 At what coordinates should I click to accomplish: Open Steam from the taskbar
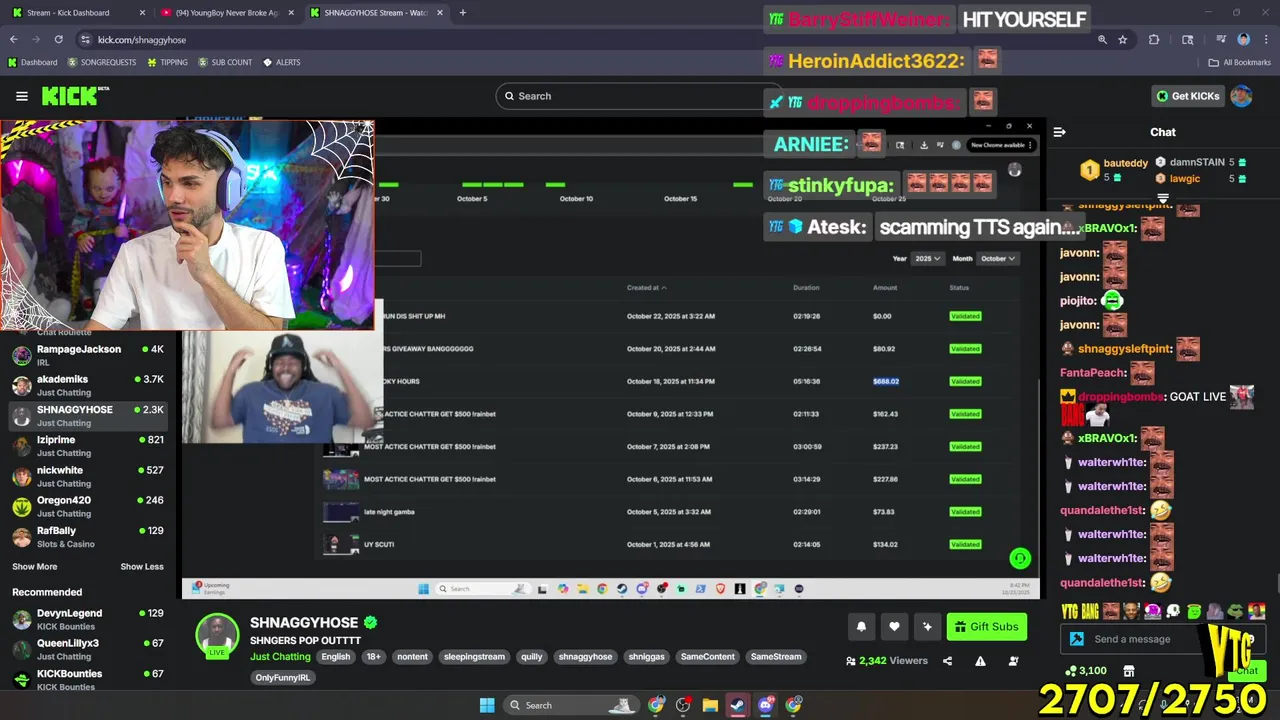point(738,705)
